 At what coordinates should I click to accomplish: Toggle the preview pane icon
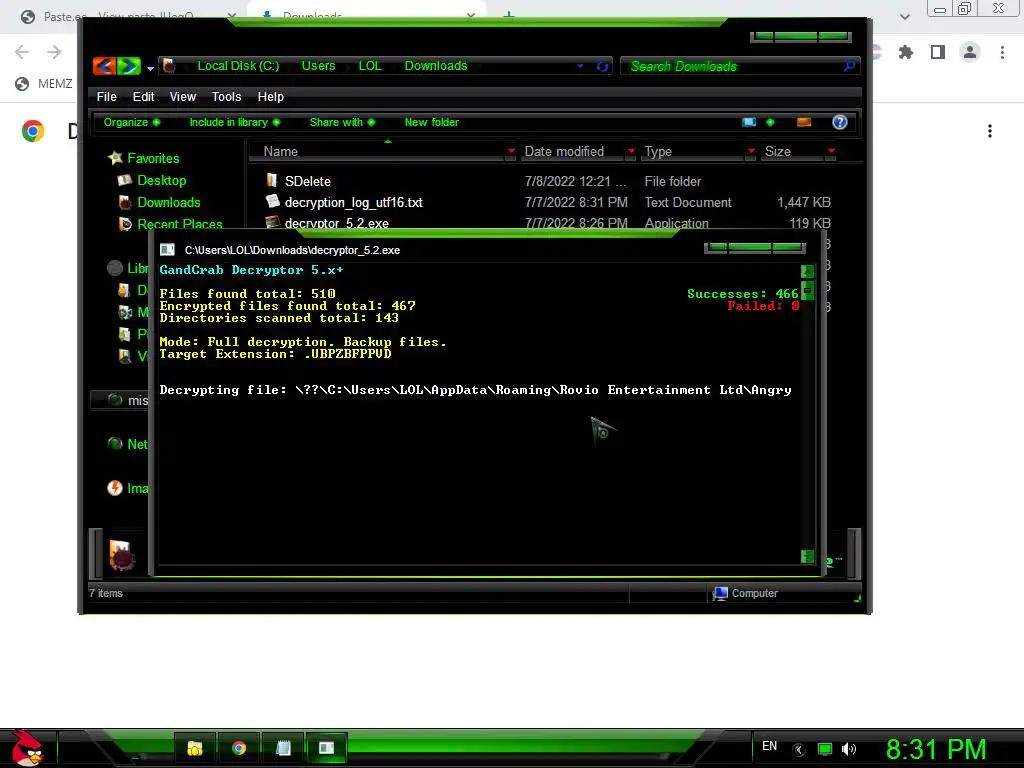tap(804, 122)
